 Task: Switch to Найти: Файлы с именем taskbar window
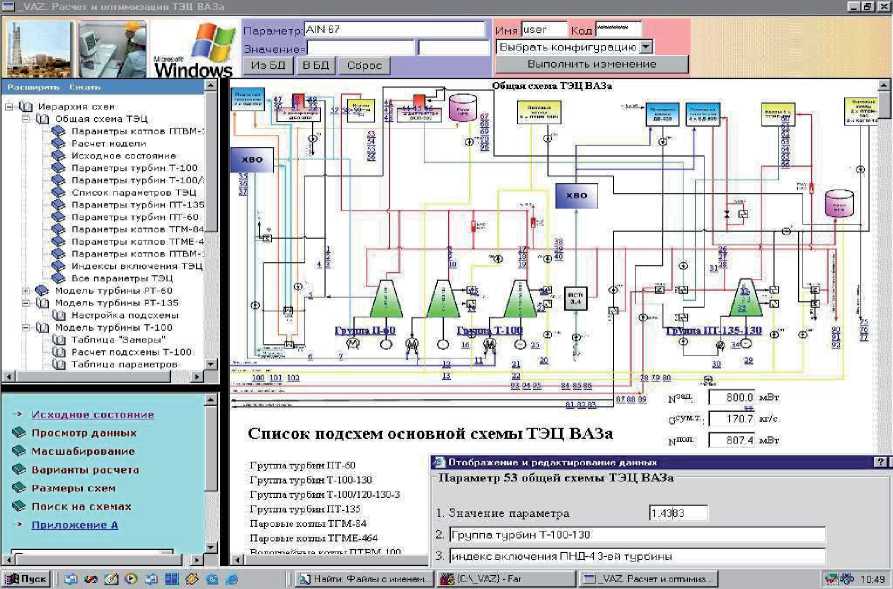coord(362,579)
